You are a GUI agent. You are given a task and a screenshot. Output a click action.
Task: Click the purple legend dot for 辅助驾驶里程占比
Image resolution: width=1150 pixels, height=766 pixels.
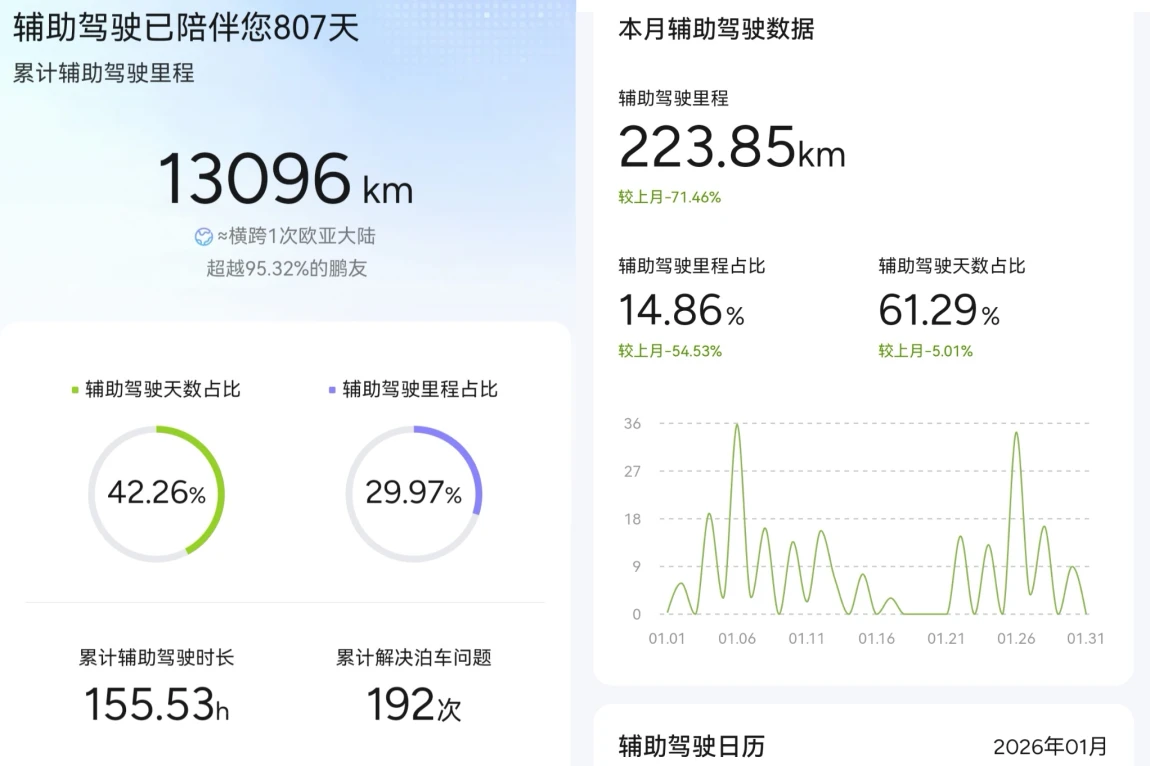pos(332,390)
